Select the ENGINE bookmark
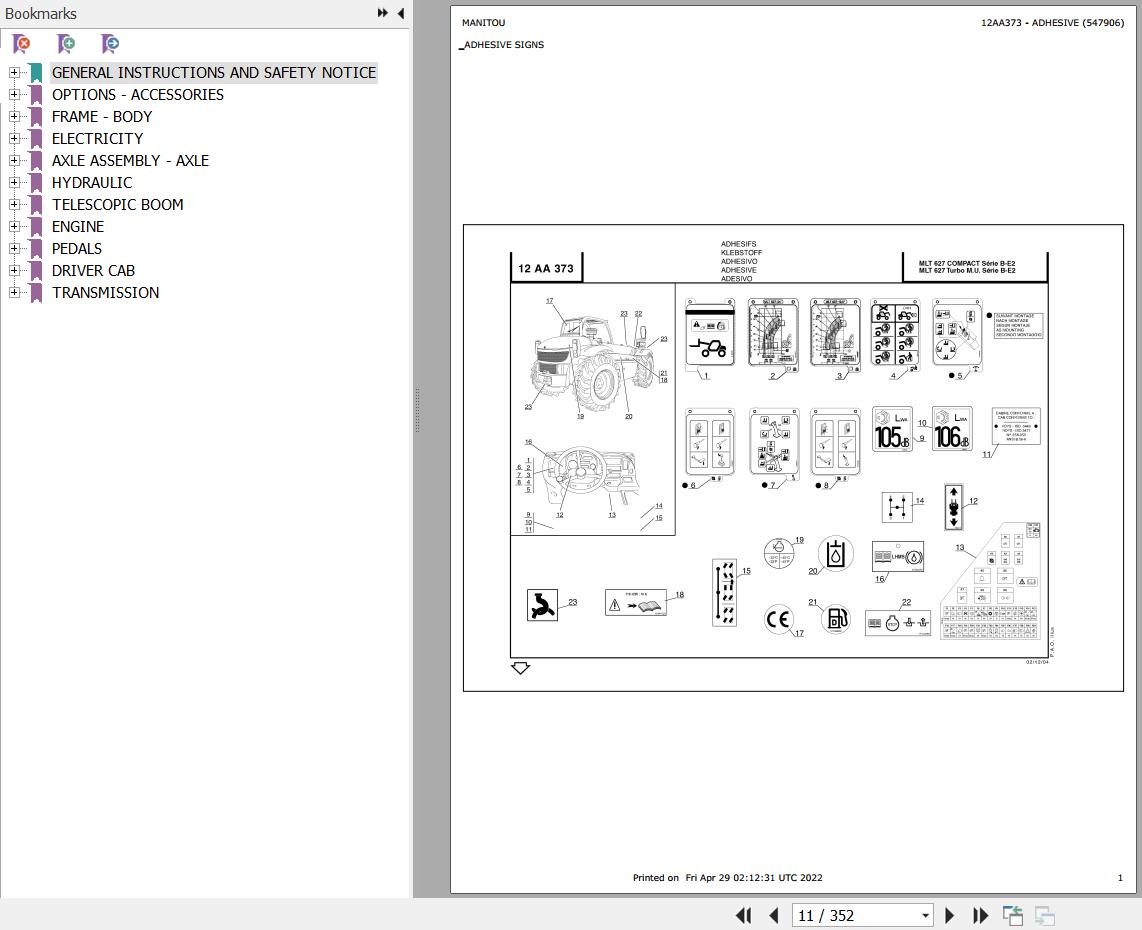The width and height of the screenshot is (1142, 930). [78, 226]
